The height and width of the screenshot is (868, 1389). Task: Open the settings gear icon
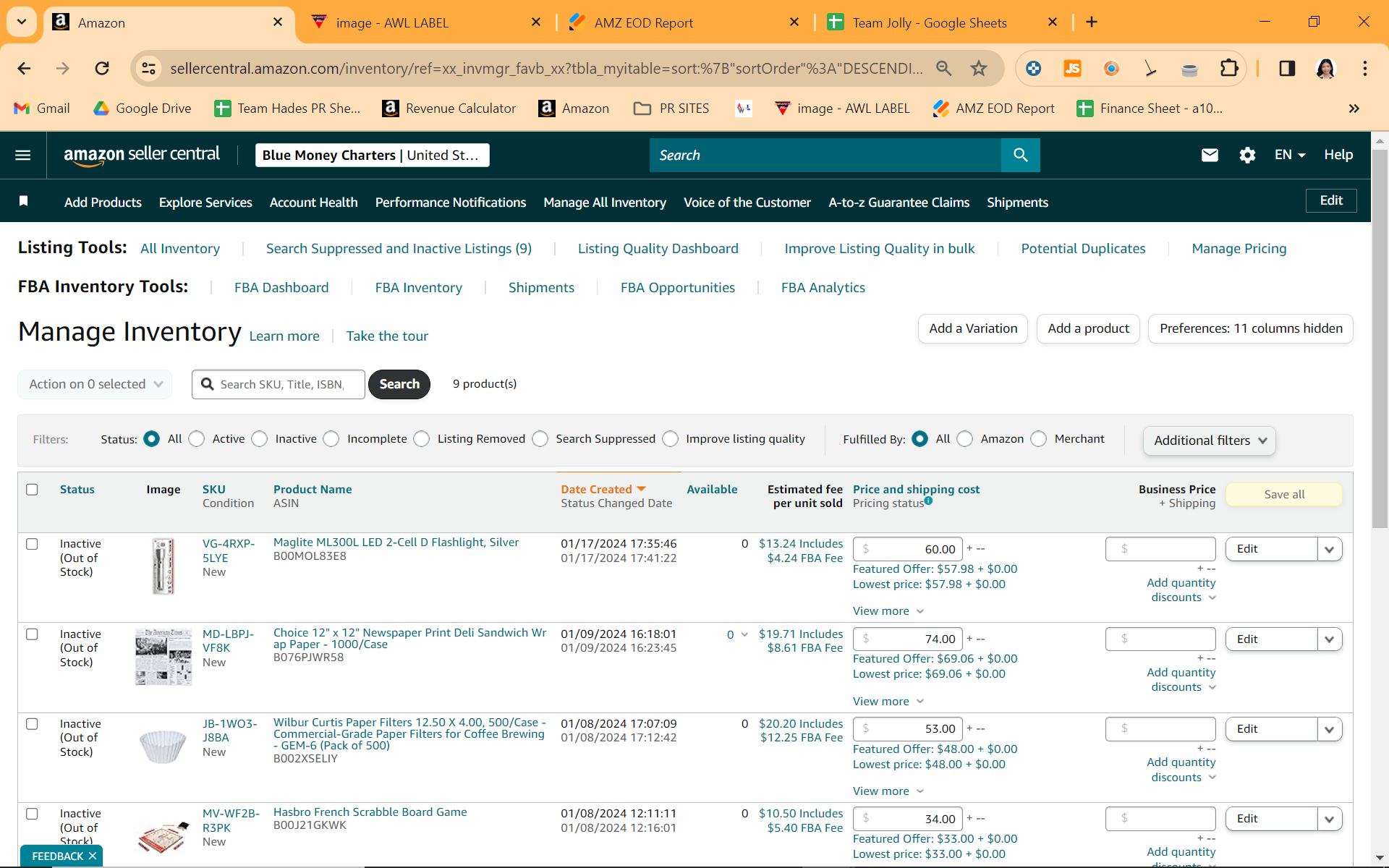(1247, 155)
